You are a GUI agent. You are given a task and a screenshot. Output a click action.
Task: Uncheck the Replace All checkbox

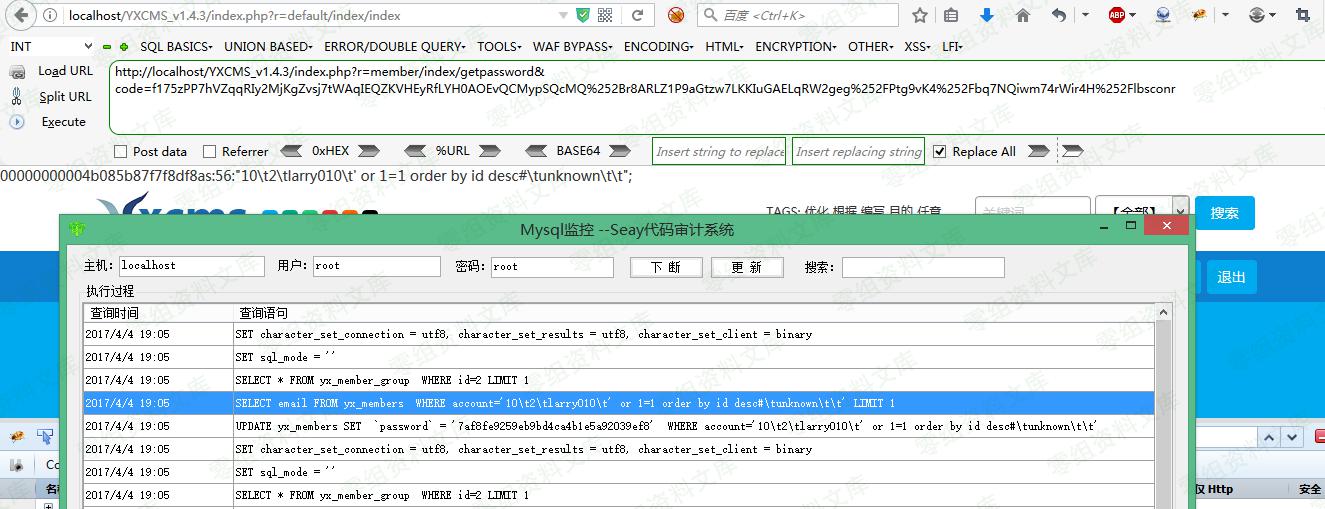(x=939, y=152)
